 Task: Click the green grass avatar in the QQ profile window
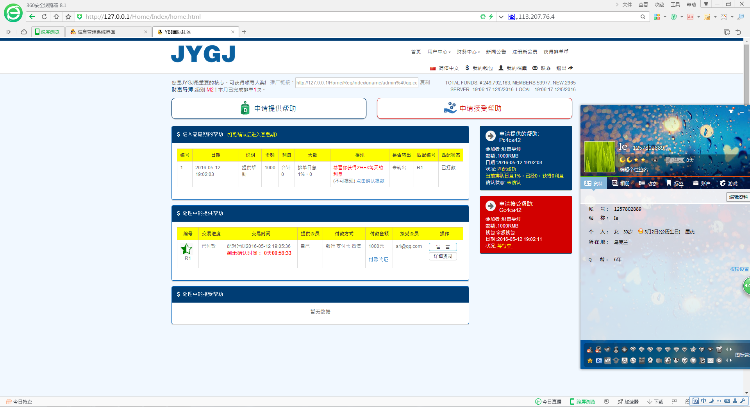[x=599, y=157]
